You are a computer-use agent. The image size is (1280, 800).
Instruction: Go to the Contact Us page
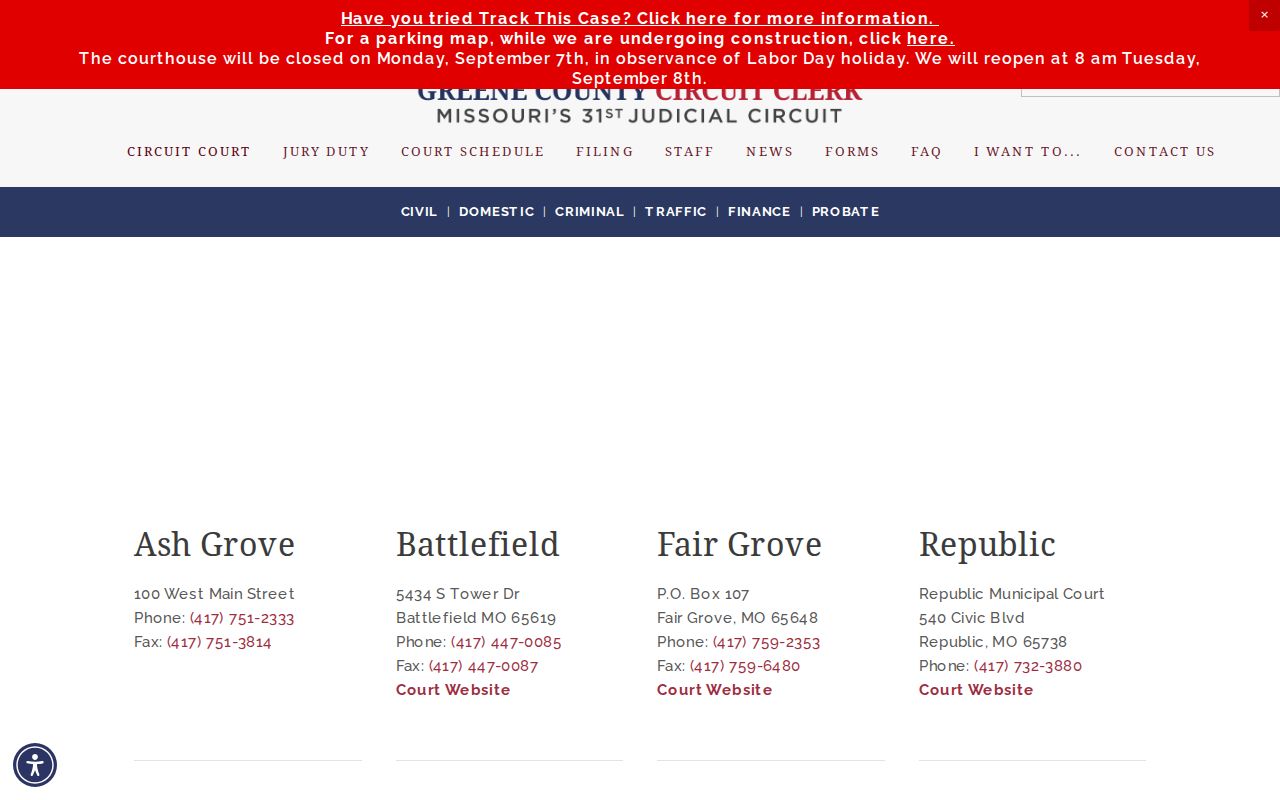[x=1165, y=152]
